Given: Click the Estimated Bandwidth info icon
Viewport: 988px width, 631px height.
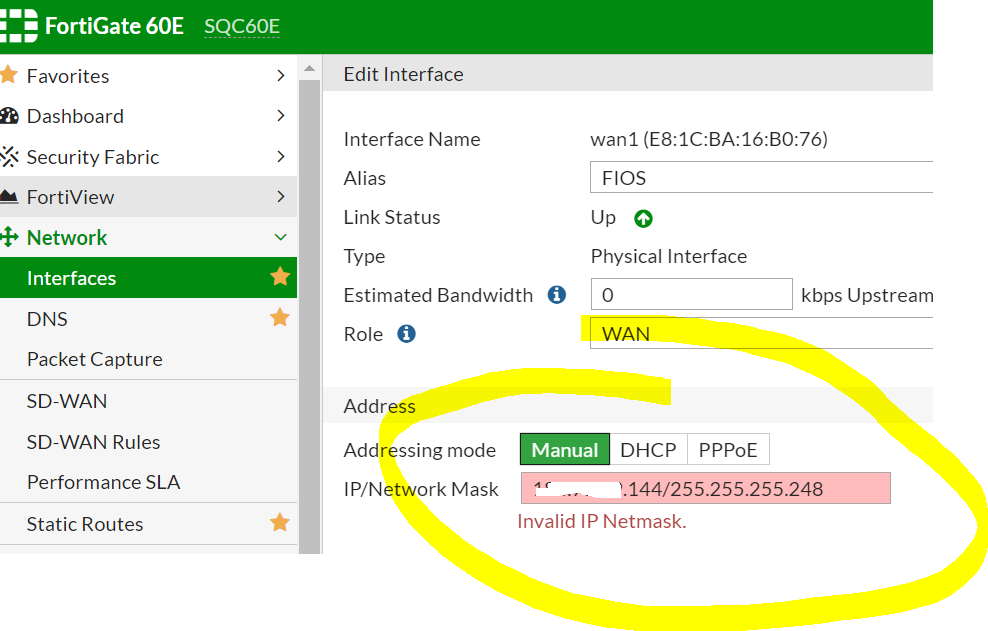Looking at the screenshot, I should click(557, 295).
